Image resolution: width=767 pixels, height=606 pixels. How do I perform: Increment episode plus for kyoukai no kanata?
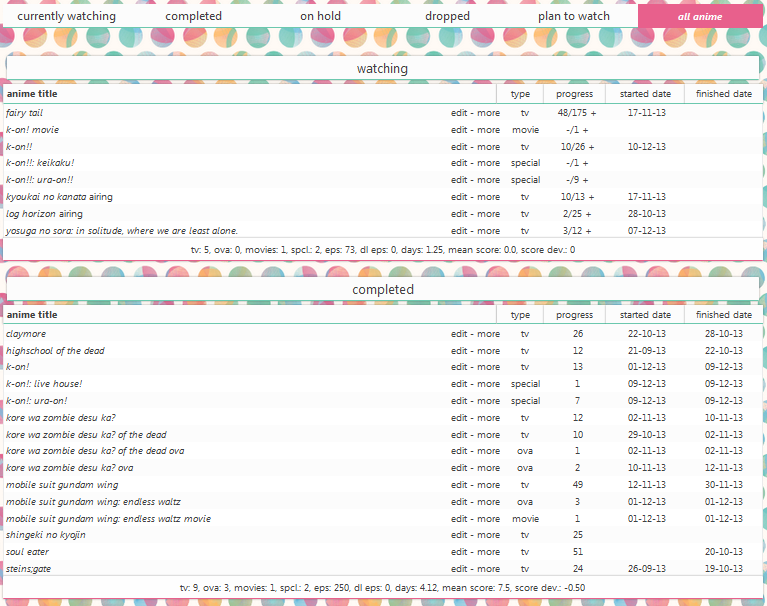591,197
